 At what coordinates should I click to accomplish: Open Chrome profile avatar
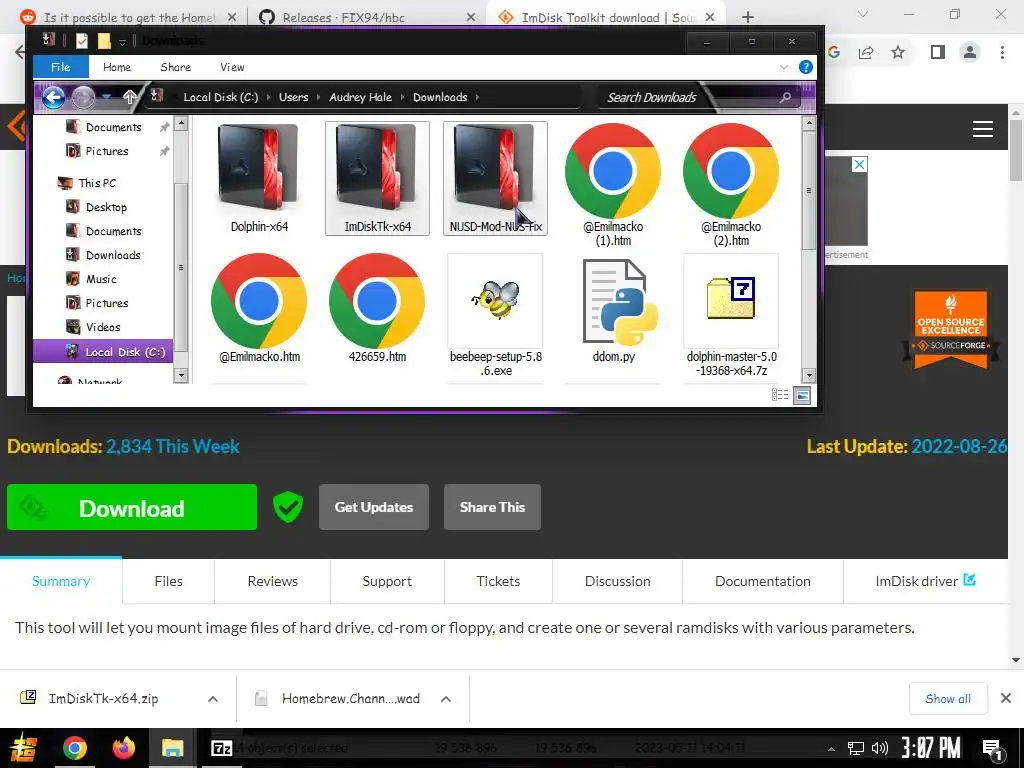[x=970, y=52]
